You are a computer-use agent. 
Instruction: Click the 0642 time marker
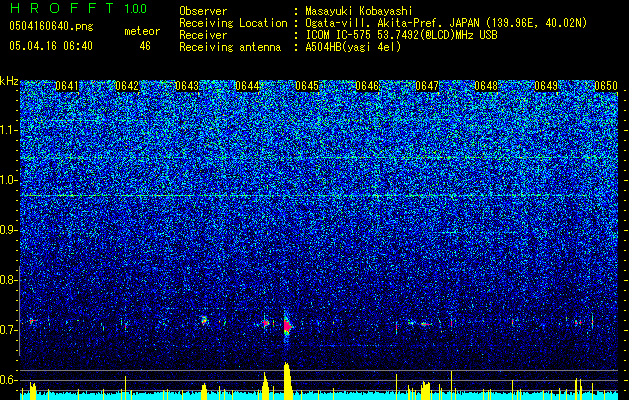tap(127, 86)
